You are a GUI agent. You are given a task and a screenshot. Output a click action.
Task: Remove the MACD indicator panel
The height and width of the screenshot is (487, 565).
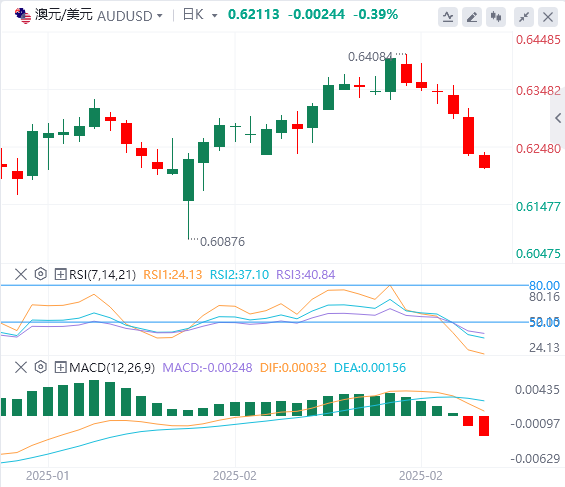point(21,367)
